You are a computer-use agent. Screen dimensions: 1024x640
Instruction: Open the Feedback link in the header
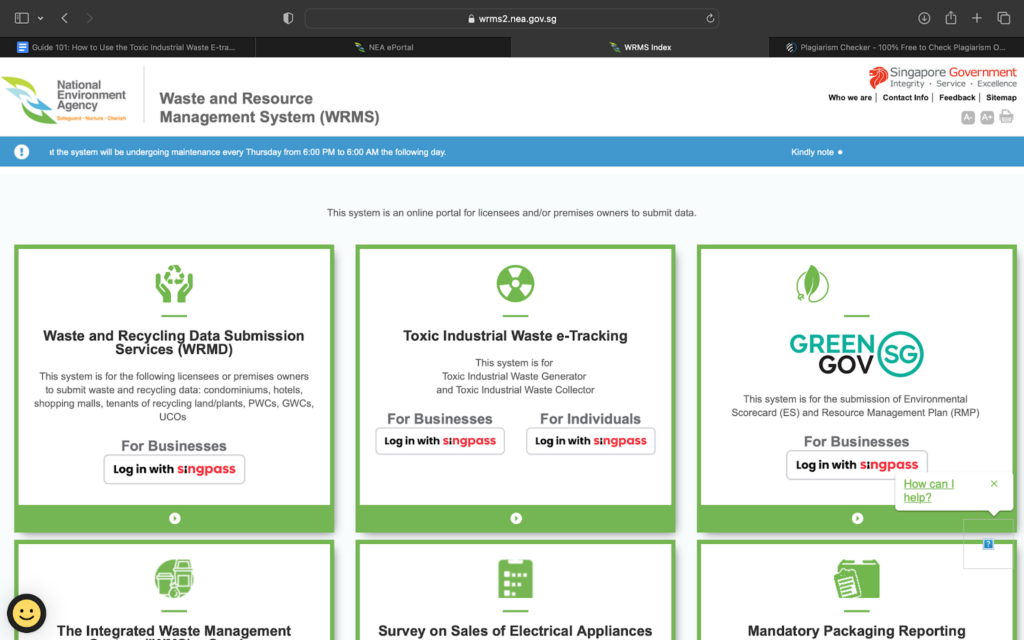pos(957,97)
